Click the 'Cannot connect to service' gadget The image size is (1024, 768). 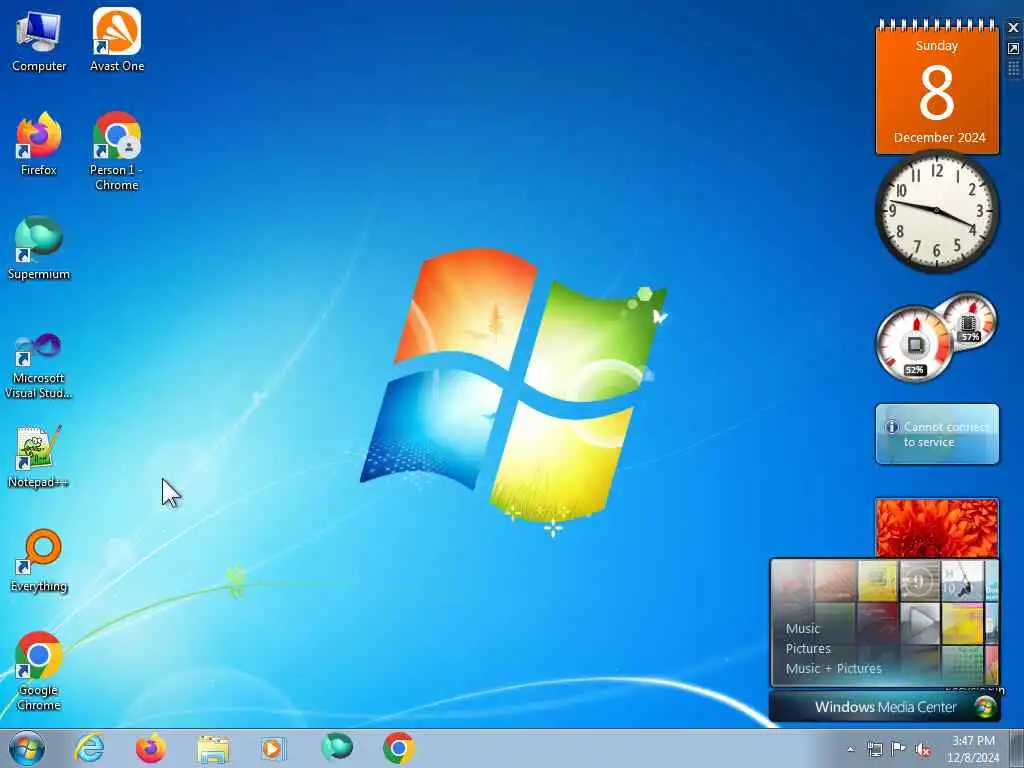937,434
